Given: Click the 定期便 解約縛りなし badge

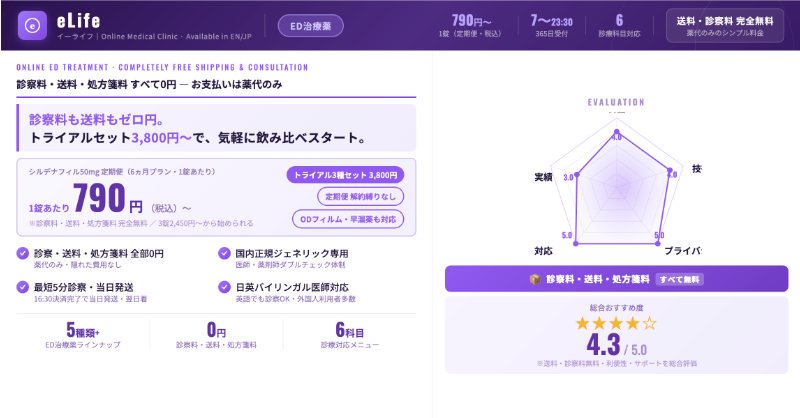Looking at the screenshot, I should 361,195.
